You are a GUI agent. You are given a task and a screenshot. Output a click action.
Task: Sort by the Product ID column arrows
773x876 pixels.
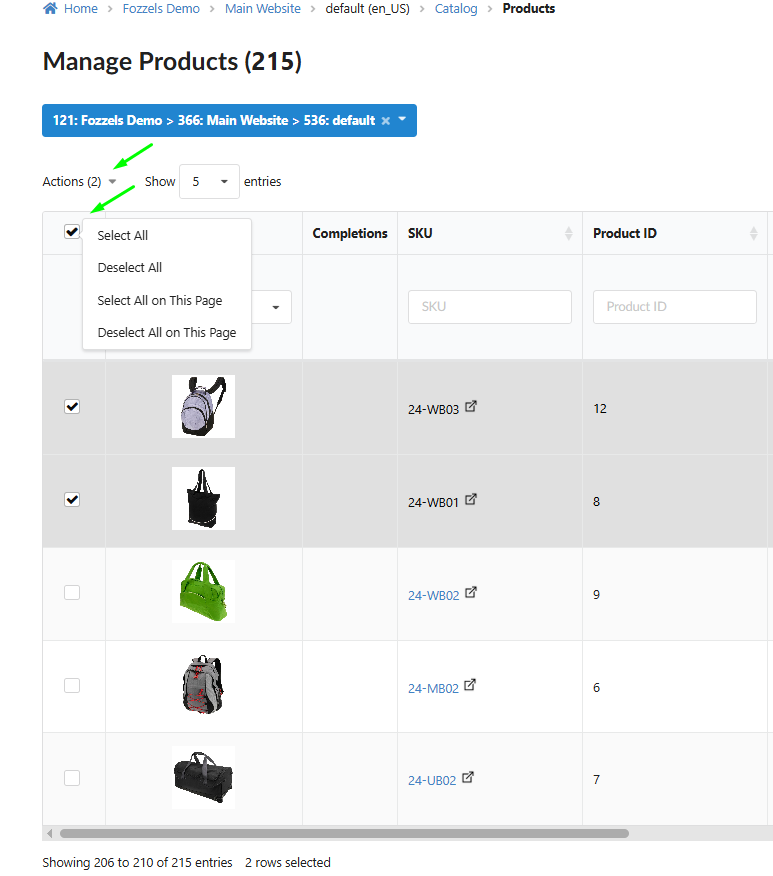(x=753, y=233)
